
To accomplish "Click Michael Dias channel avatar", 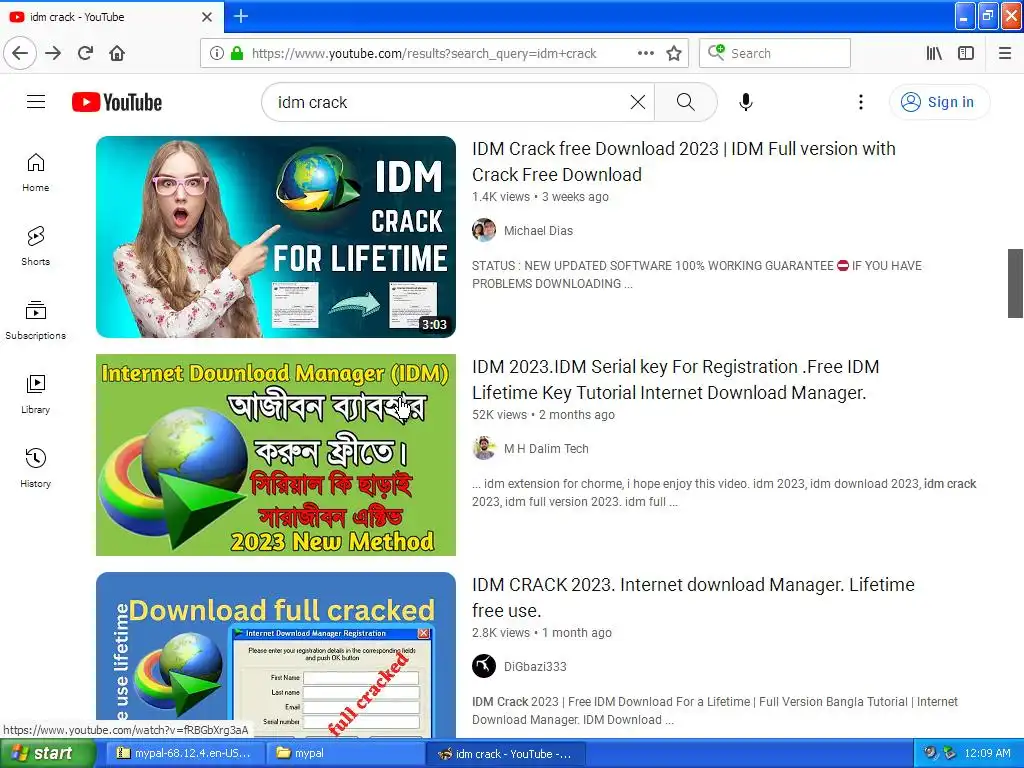I will click(484, 231).
